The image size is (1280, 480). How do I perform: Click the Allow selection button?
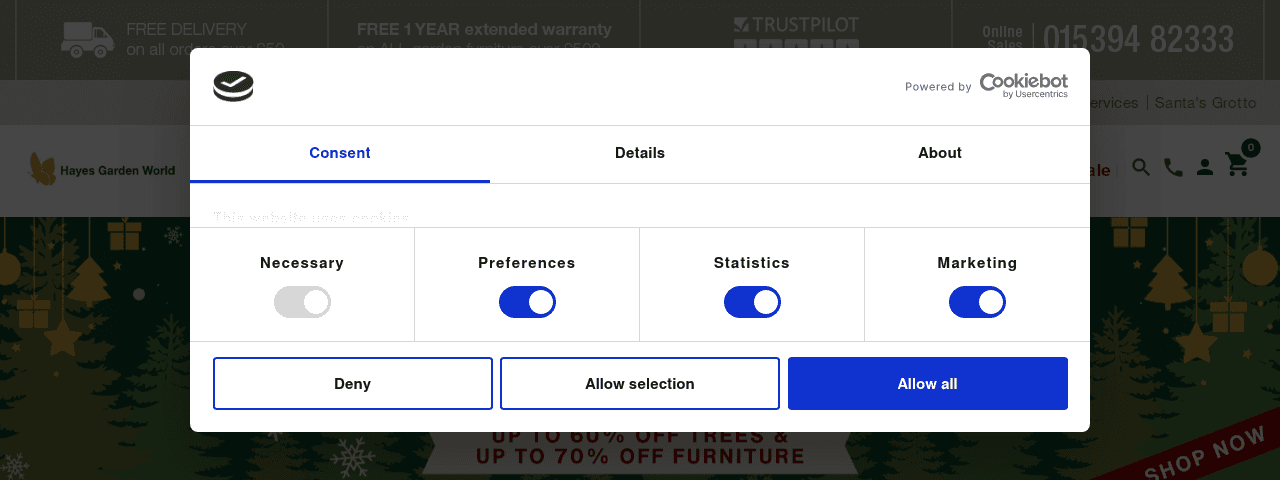pos(640,384)
